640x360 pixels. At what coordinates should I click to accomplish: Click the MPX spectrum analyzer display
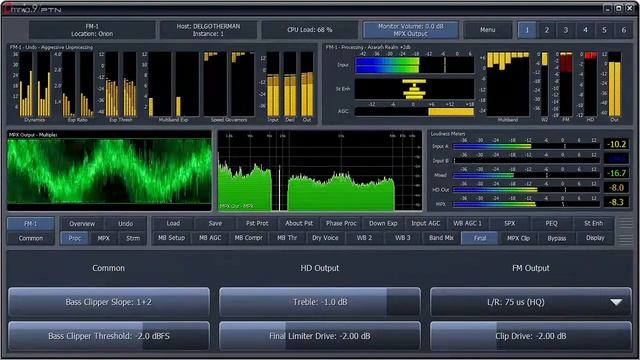click(x=320, y=170)
